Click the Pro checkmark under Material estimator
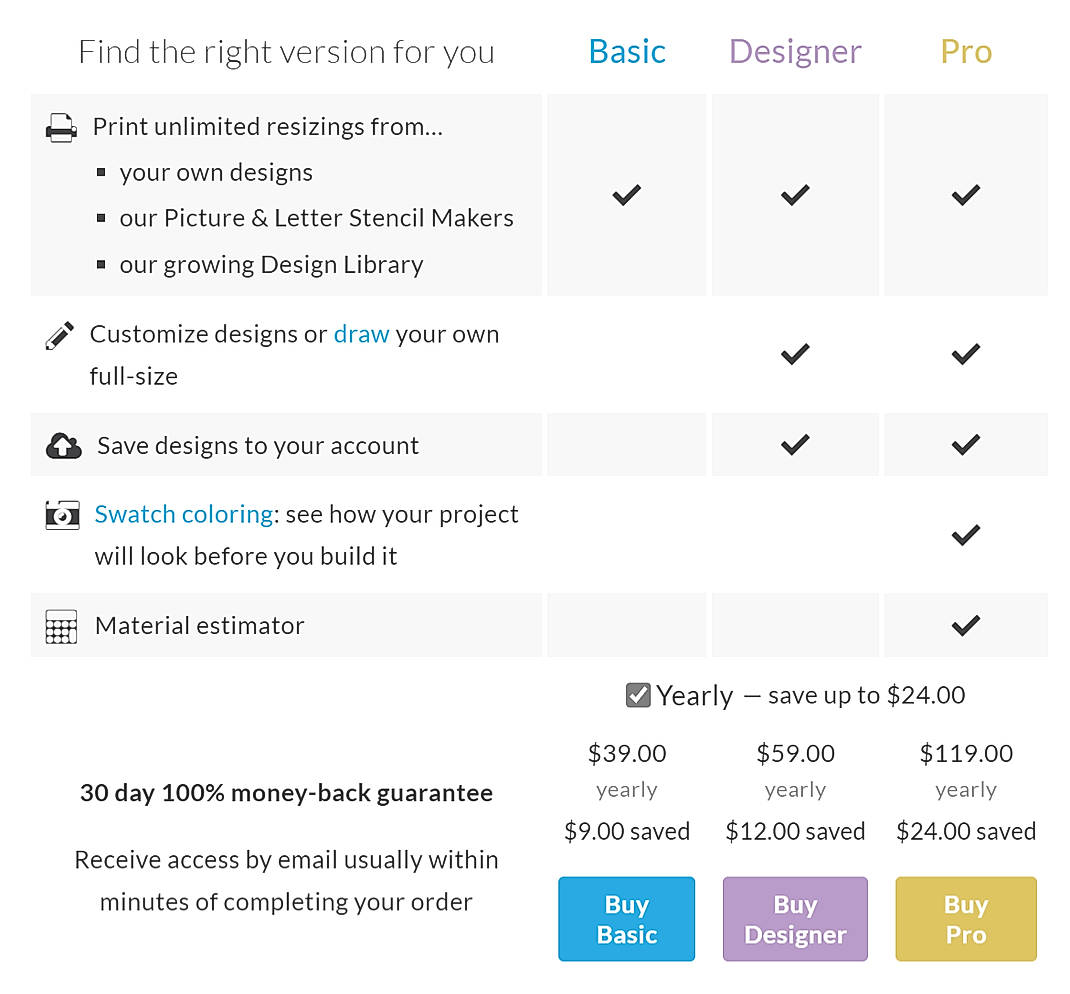The width and height of the screenshot is (1070, 994). click(x=965, y=625)
